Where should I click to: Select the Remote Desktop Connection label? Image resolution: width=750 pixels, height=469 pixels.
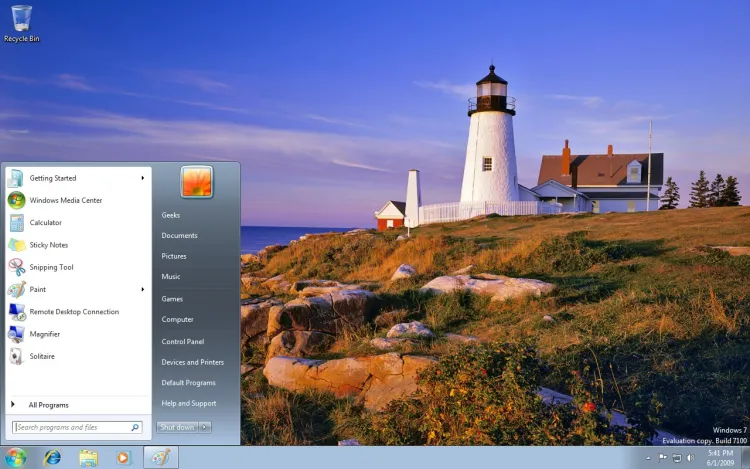74,312
